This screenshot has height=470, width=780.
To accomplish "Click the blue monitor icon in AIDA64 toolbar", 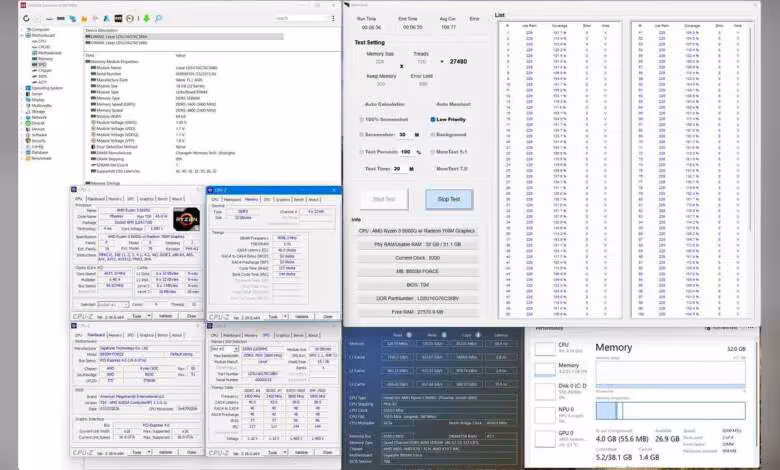I will point(73,18).
